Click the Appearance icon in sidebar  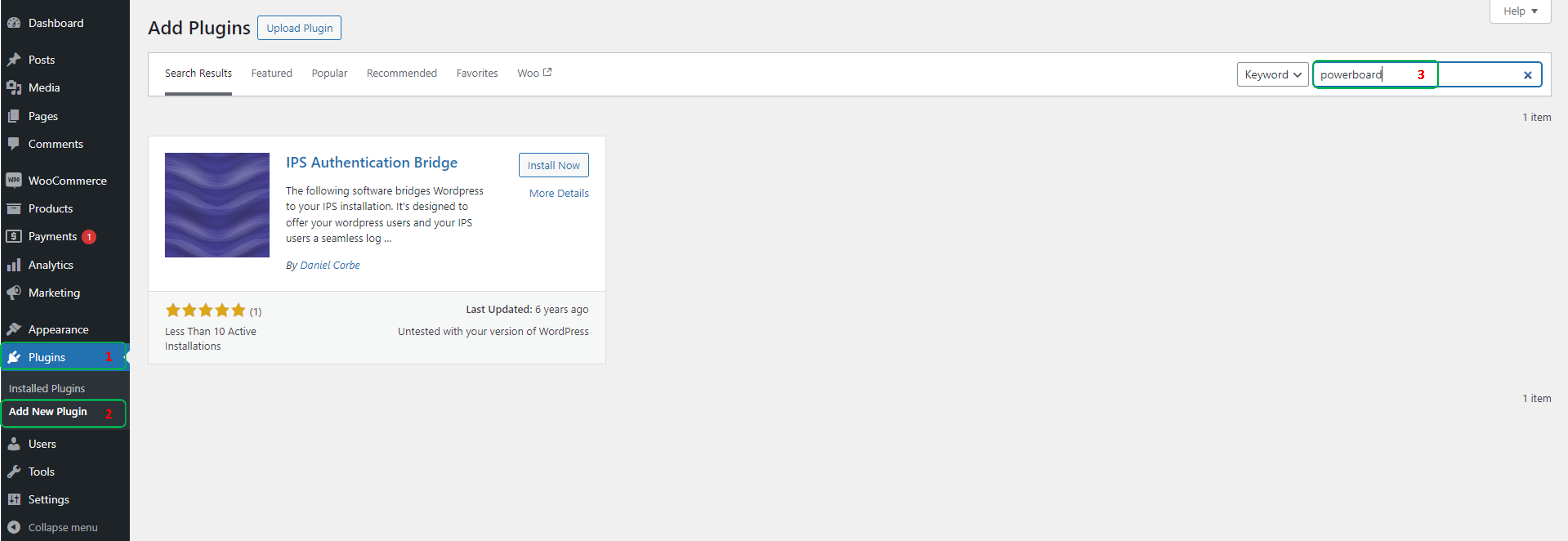15,328
